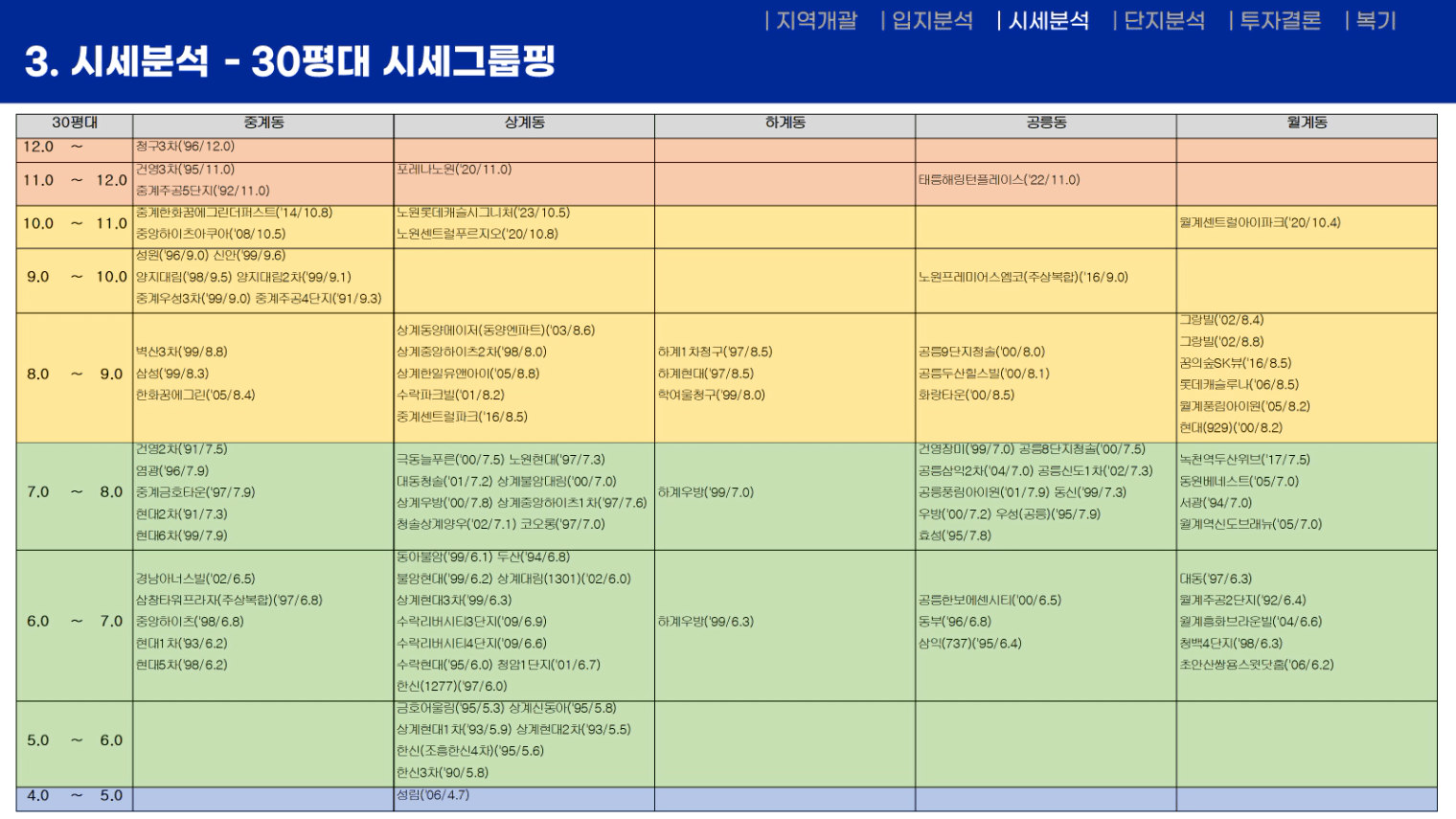
Task: Click the 청구3차('96/12.0) cell
Action: [x=185, y=147]
